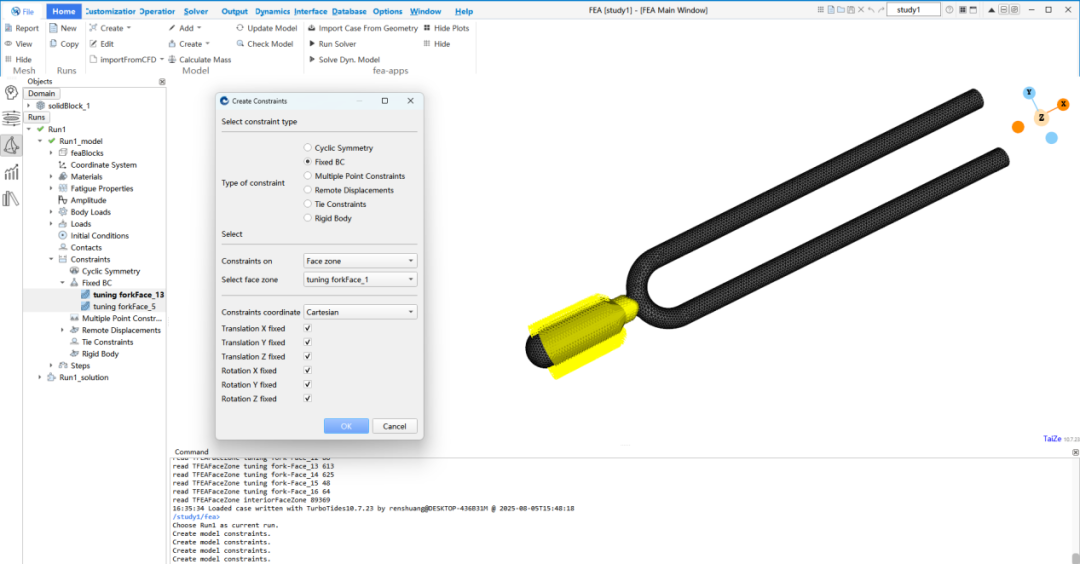The image size is (1080, 564).
Task: Collapse the Run1_model tree node
Action: pos(40,140)
